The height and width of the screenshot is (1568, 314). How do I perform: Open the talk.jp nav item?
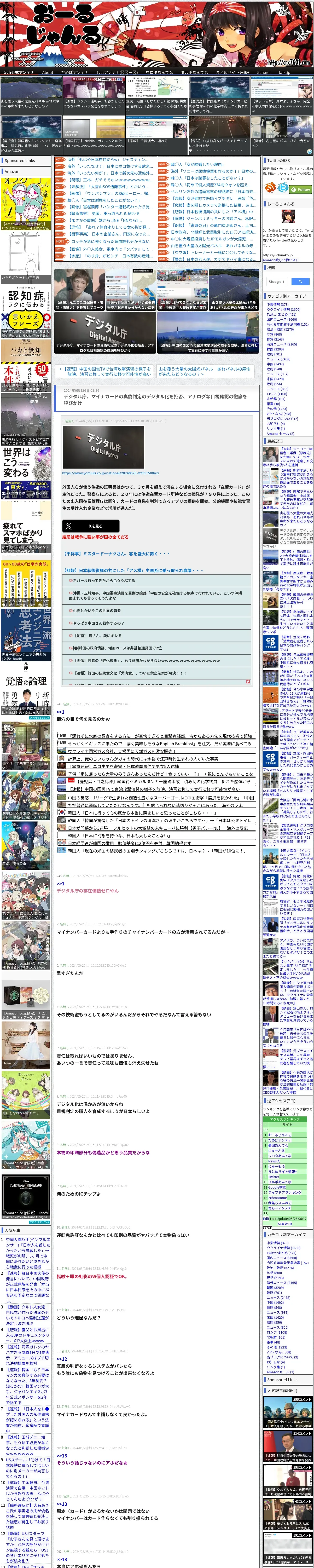pyautogui.click(x=284, y=72)
